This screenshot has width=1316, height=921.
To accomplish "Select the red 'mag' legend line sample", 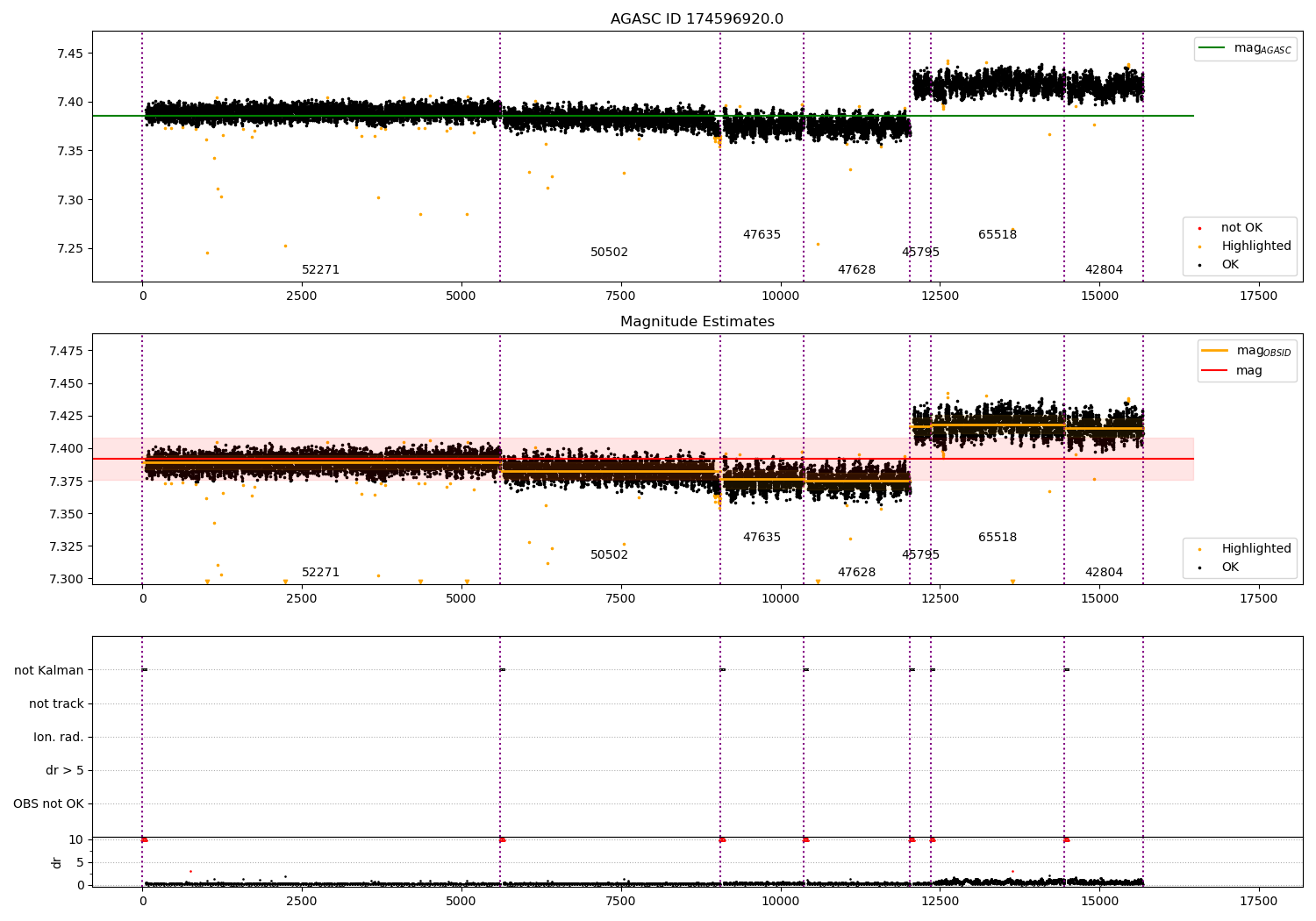I will point(1215,370).
